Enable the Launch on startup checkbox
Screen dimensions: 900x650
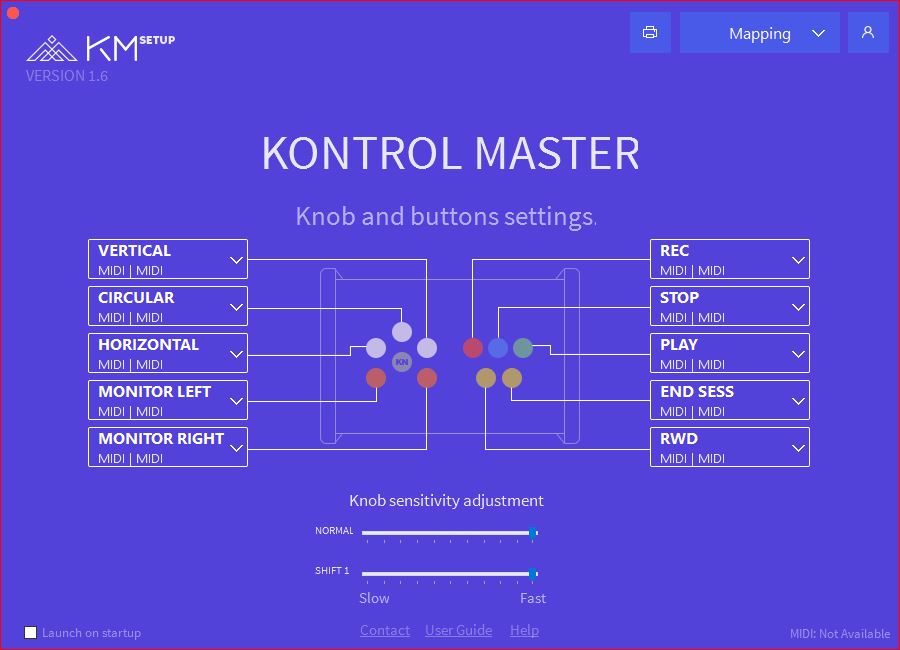tap(30, 633)
